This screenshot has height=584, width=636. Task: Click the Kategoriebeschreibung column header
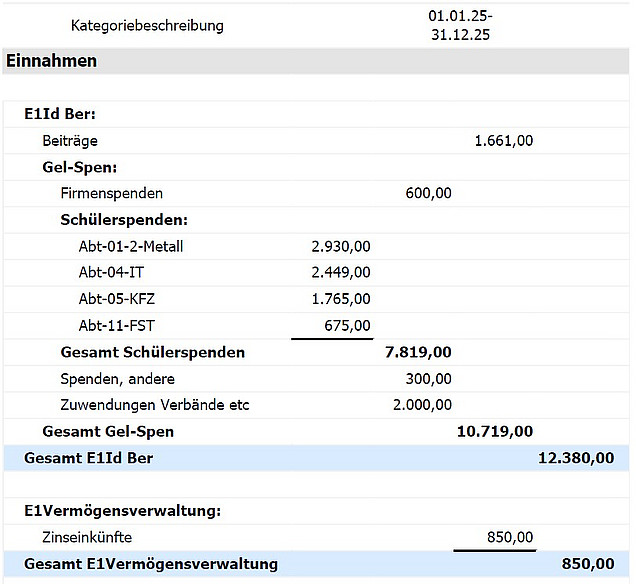147,26
